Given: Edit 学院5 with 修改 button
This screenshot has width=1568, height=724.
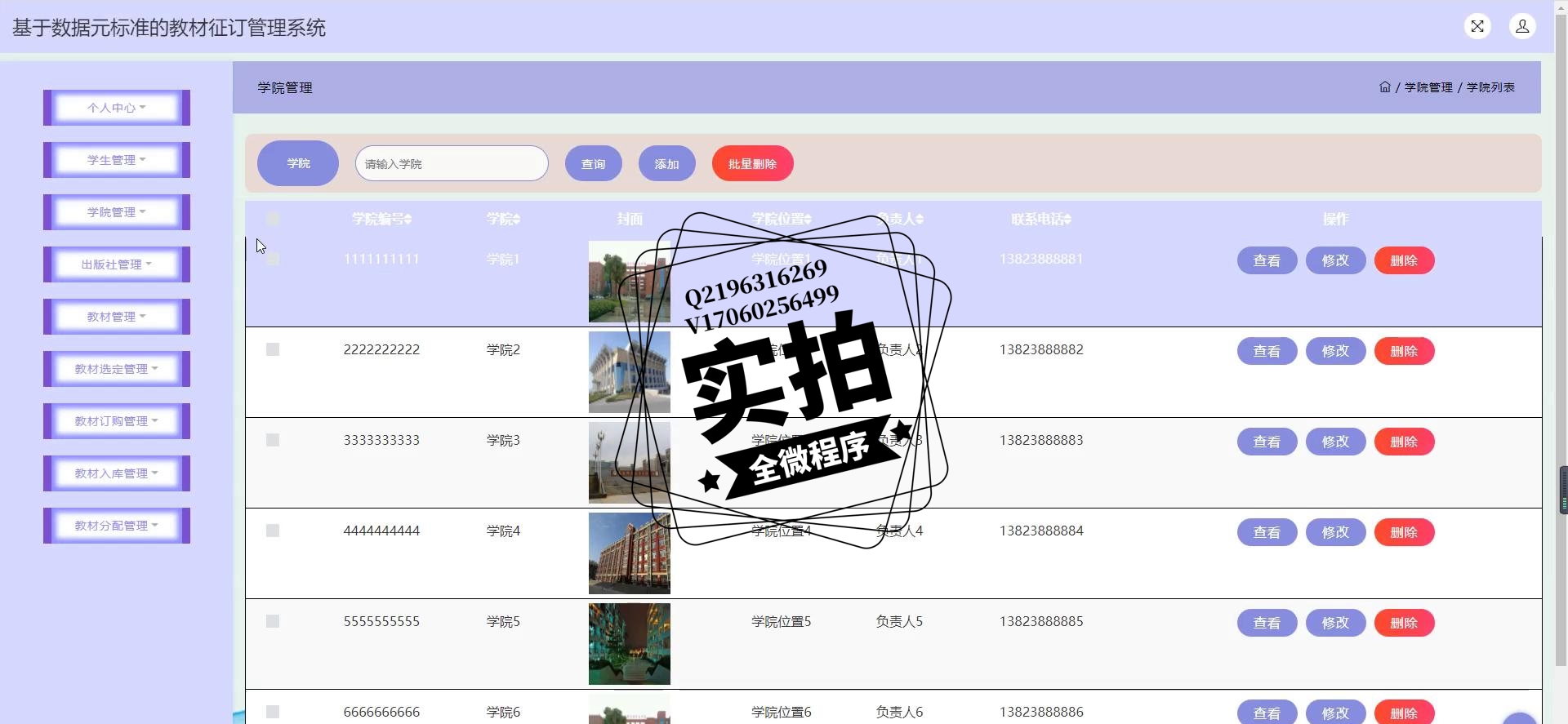Looking at the screenshot, I should [x=1335, y=623].
